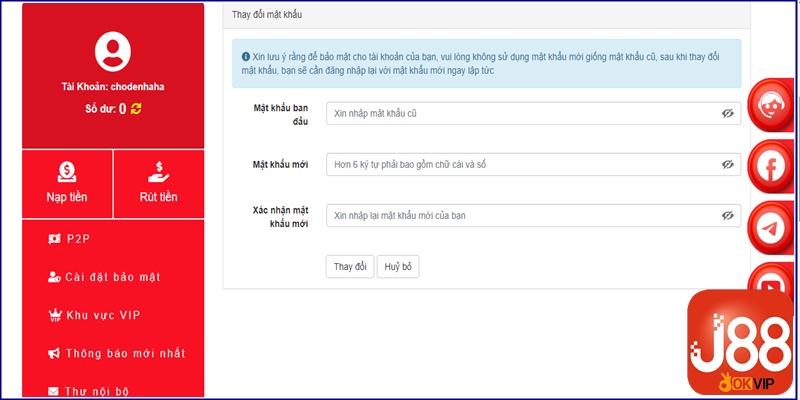Toggle visibility of Mật khẩu mới field
Image resolution: width=800 pixels, height=400 pixels.
(727, 164)
